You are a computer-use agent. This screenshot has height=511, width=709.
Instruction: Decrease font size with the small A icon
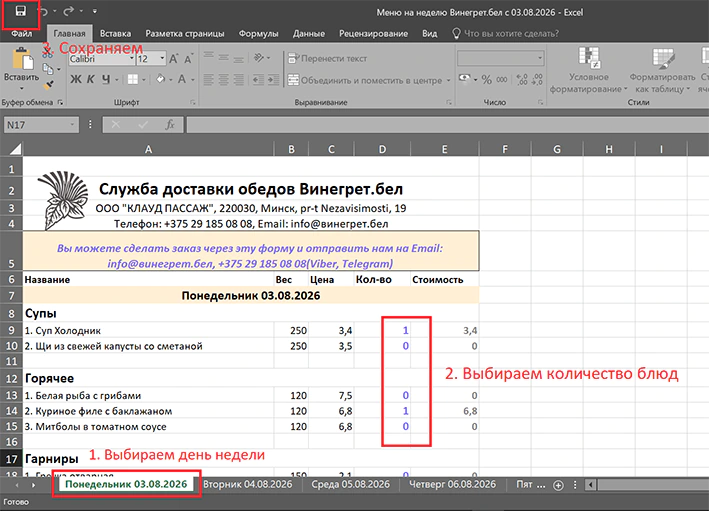(x=189, y=59)
